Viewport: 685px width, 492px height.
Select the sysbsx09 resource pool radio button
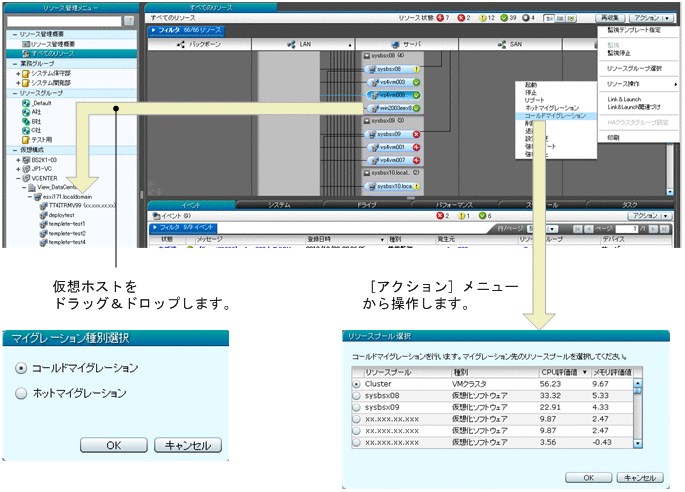pos(356,407)
